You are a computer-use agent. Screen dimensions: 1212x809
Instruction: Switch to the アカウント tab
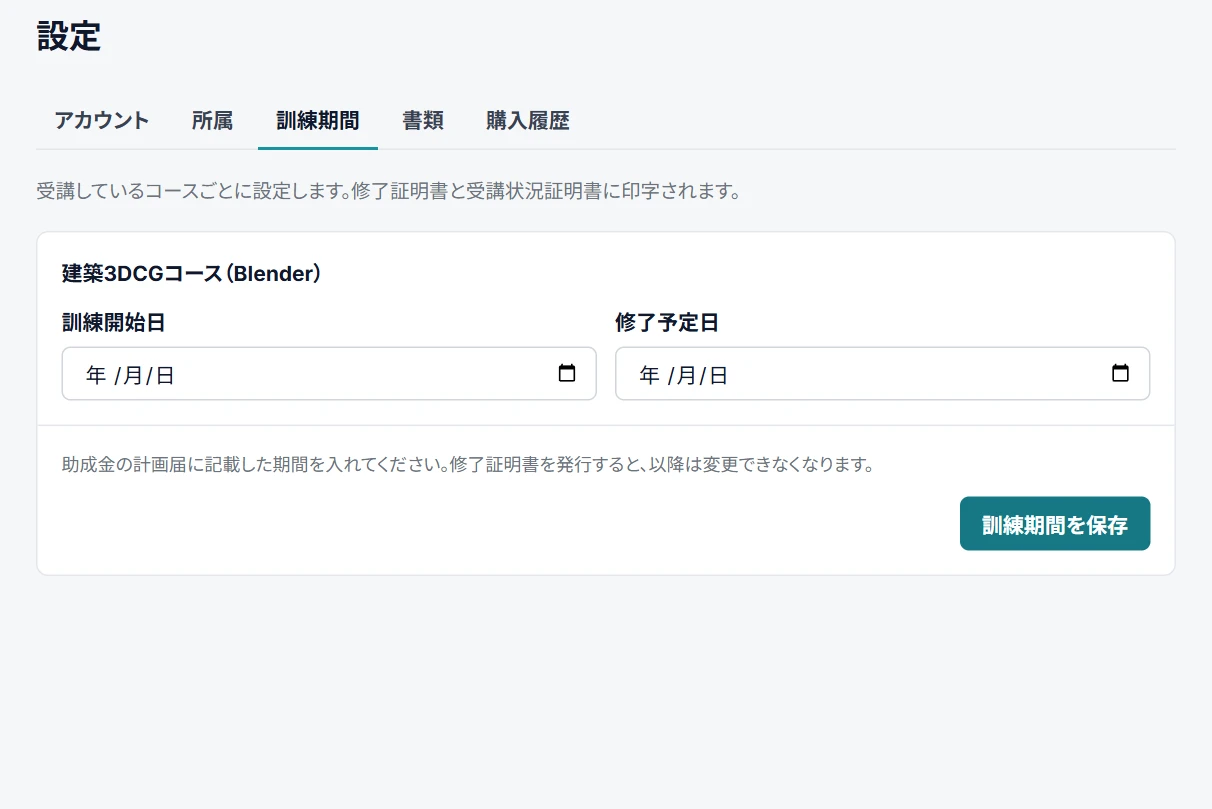click(102, 121)
